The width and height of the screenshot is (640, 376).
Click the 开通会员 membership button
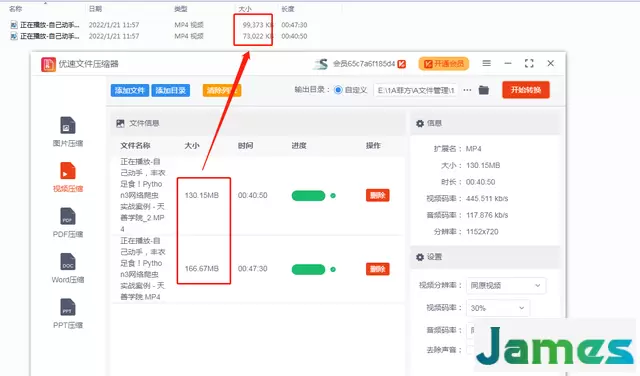(x=444, y=64)
